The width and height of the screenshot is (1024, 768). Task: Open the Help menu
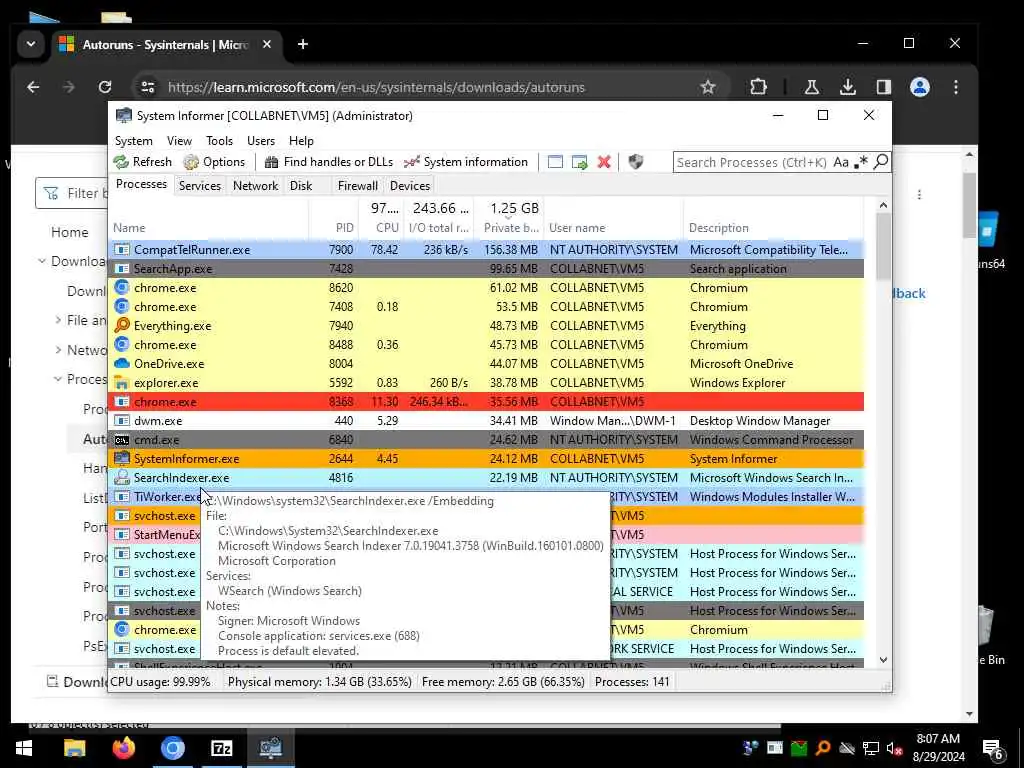pyautogui.click(x=301, y=141)
